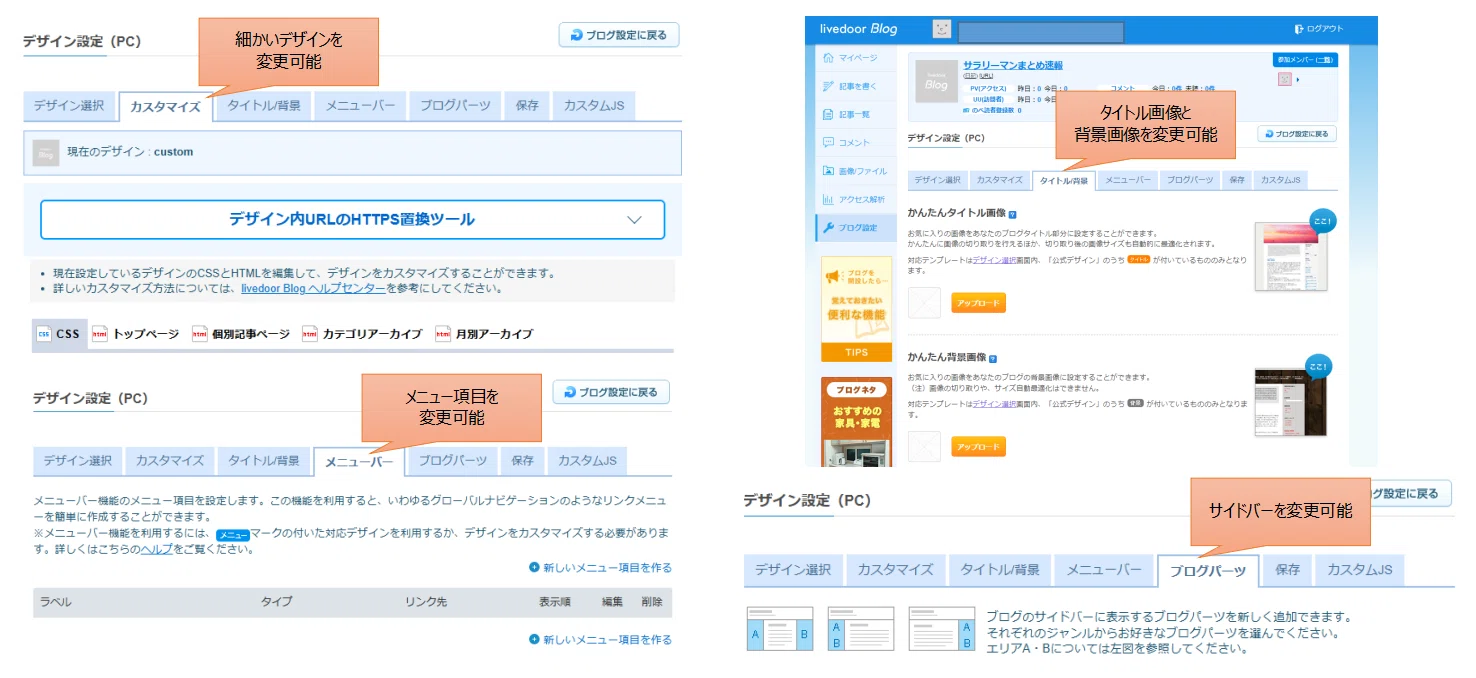Open カスタムJS tab in custom design panel
The image size is (1476, 678).
pos(594,106)
